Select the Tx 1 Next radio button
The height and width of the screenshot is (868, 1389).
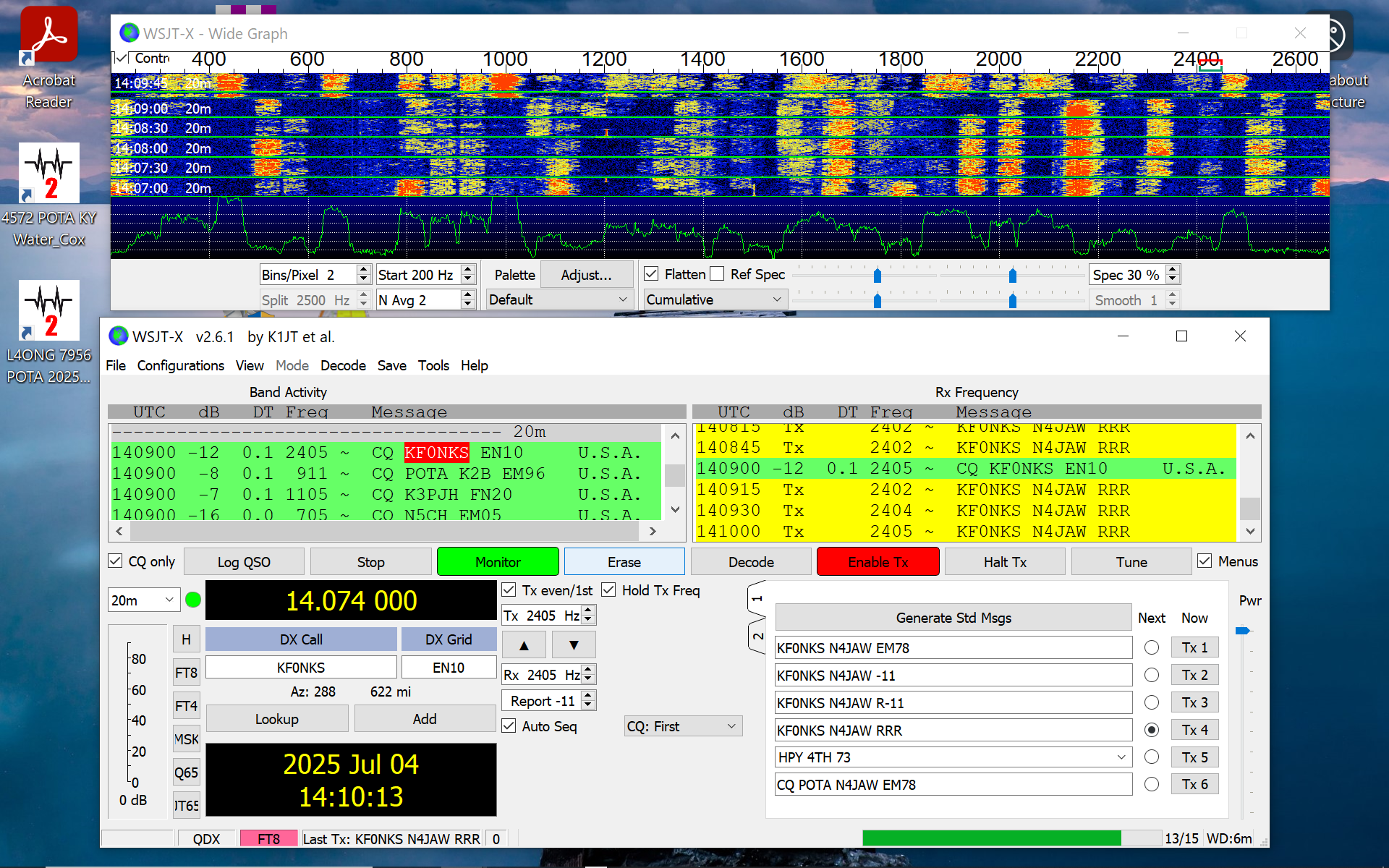(1152, 647)
